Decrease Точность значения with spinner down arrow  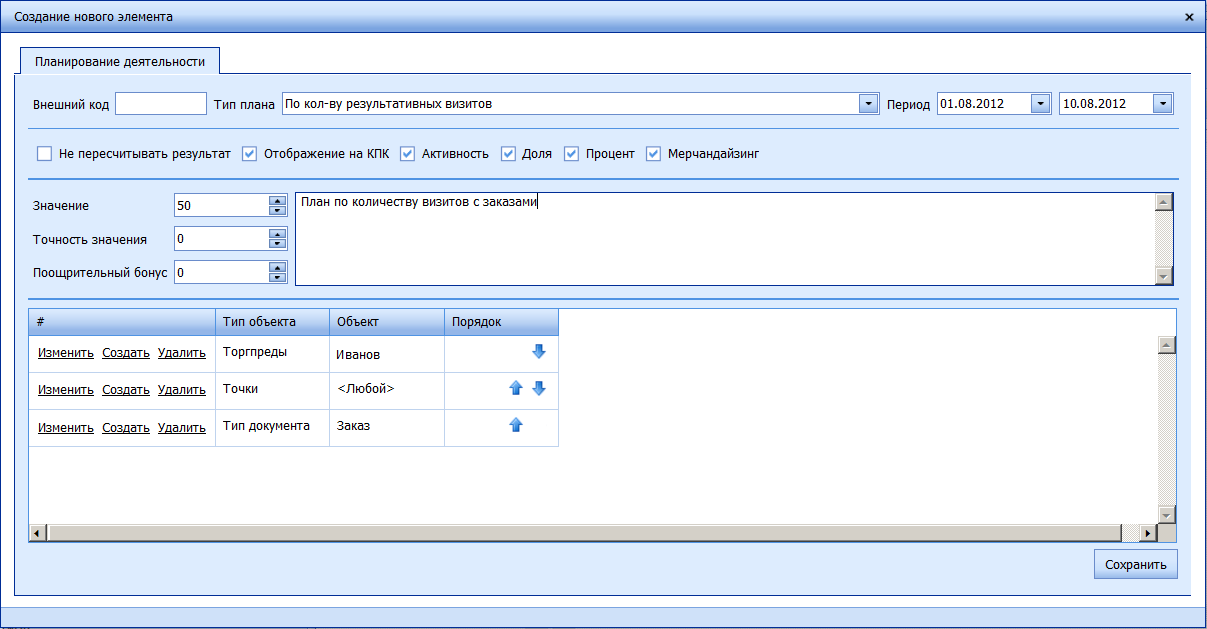coord(278,244)
